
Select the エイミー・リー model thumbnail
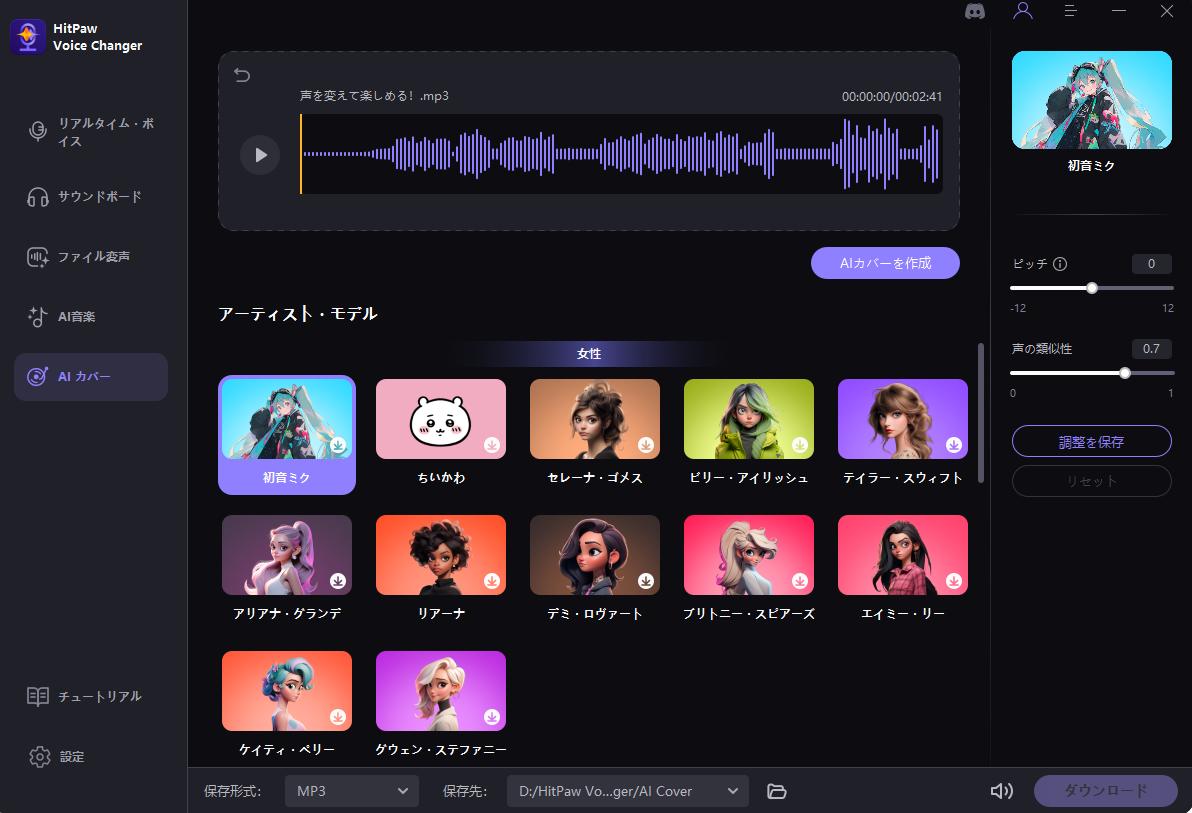pyautogui.click(x=902, y=554)
